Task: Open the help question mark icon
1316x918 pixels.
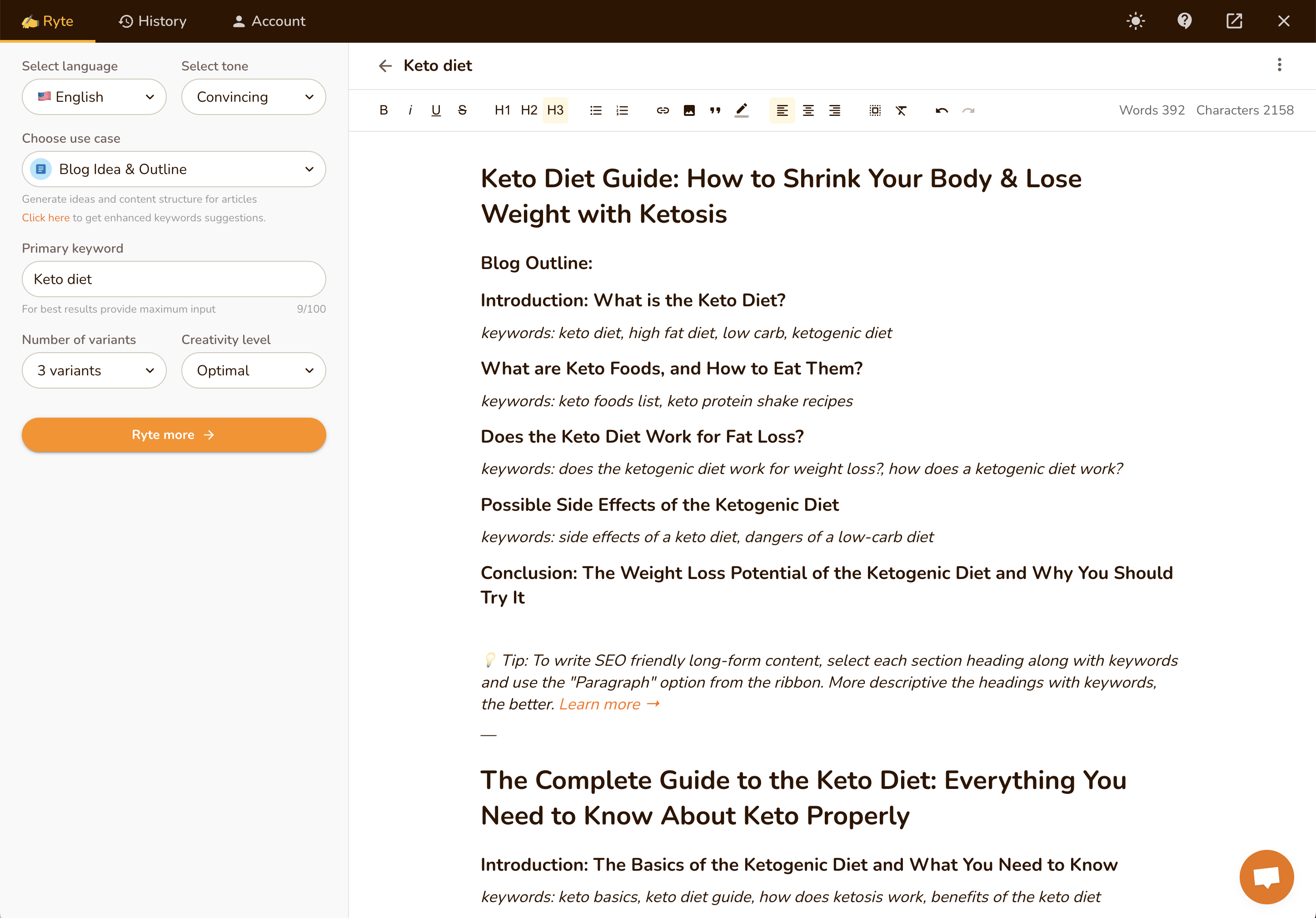Action: tap(1185, 21)
